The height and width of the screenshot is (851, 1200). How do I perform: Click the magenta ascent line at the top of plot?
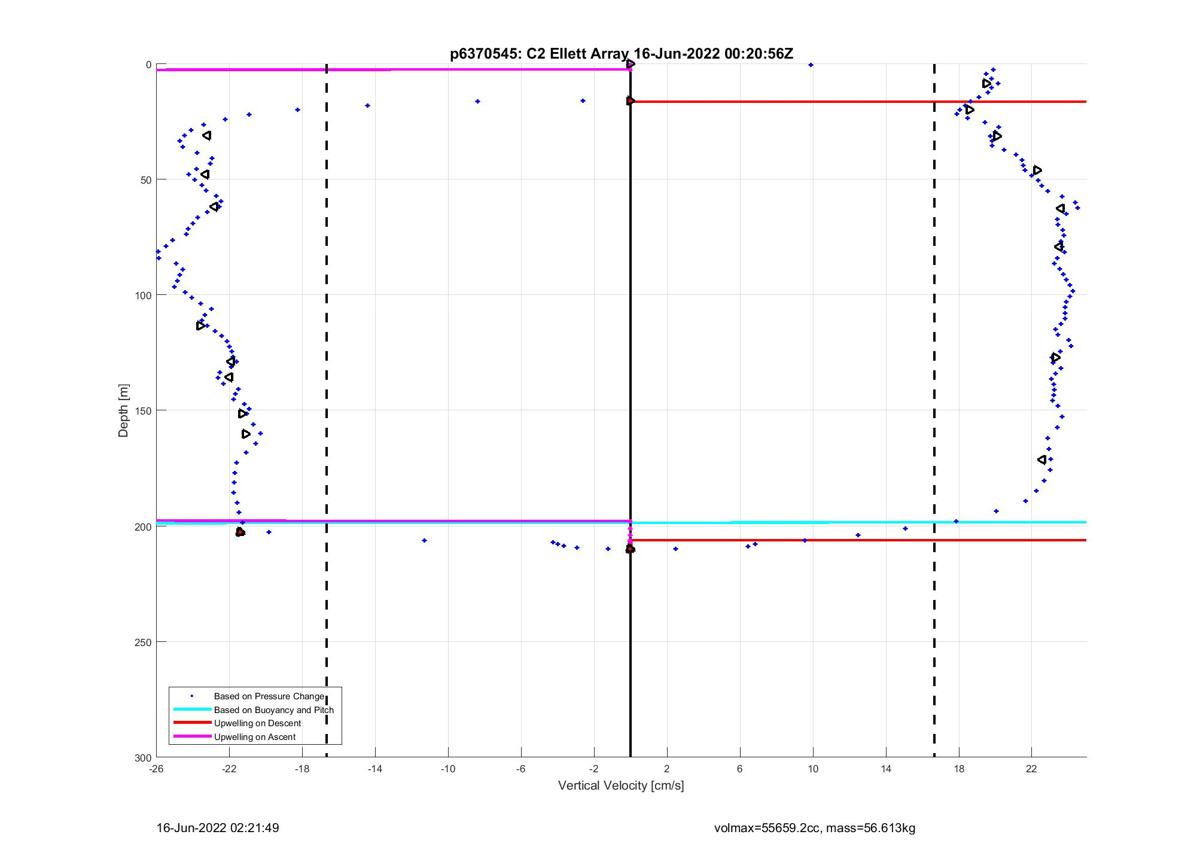click(393, 69)
